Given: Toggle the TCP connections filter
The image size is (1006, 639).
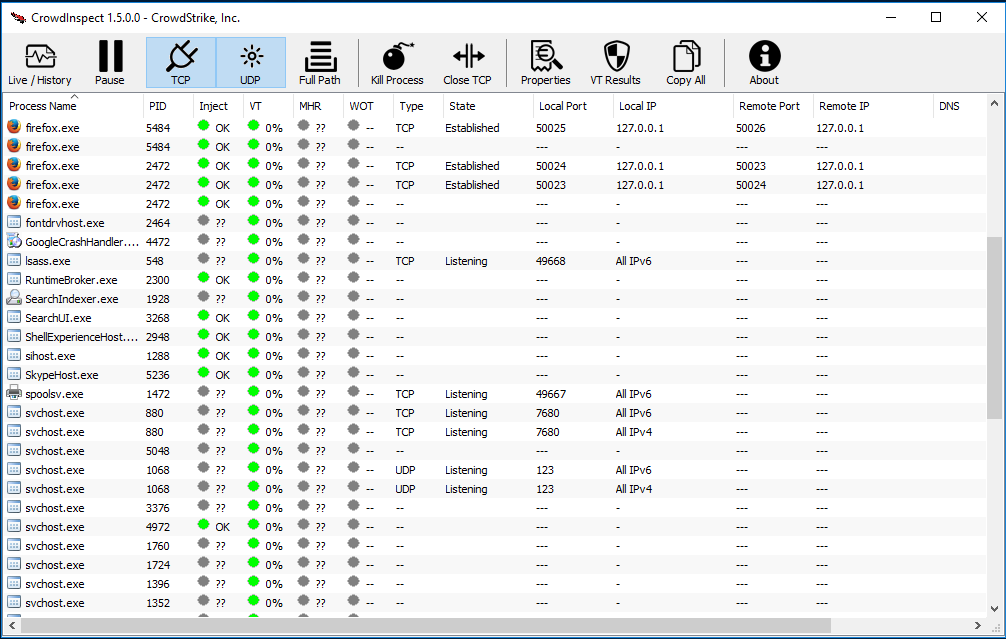Looking at the screenshot, I should [181, 63].
